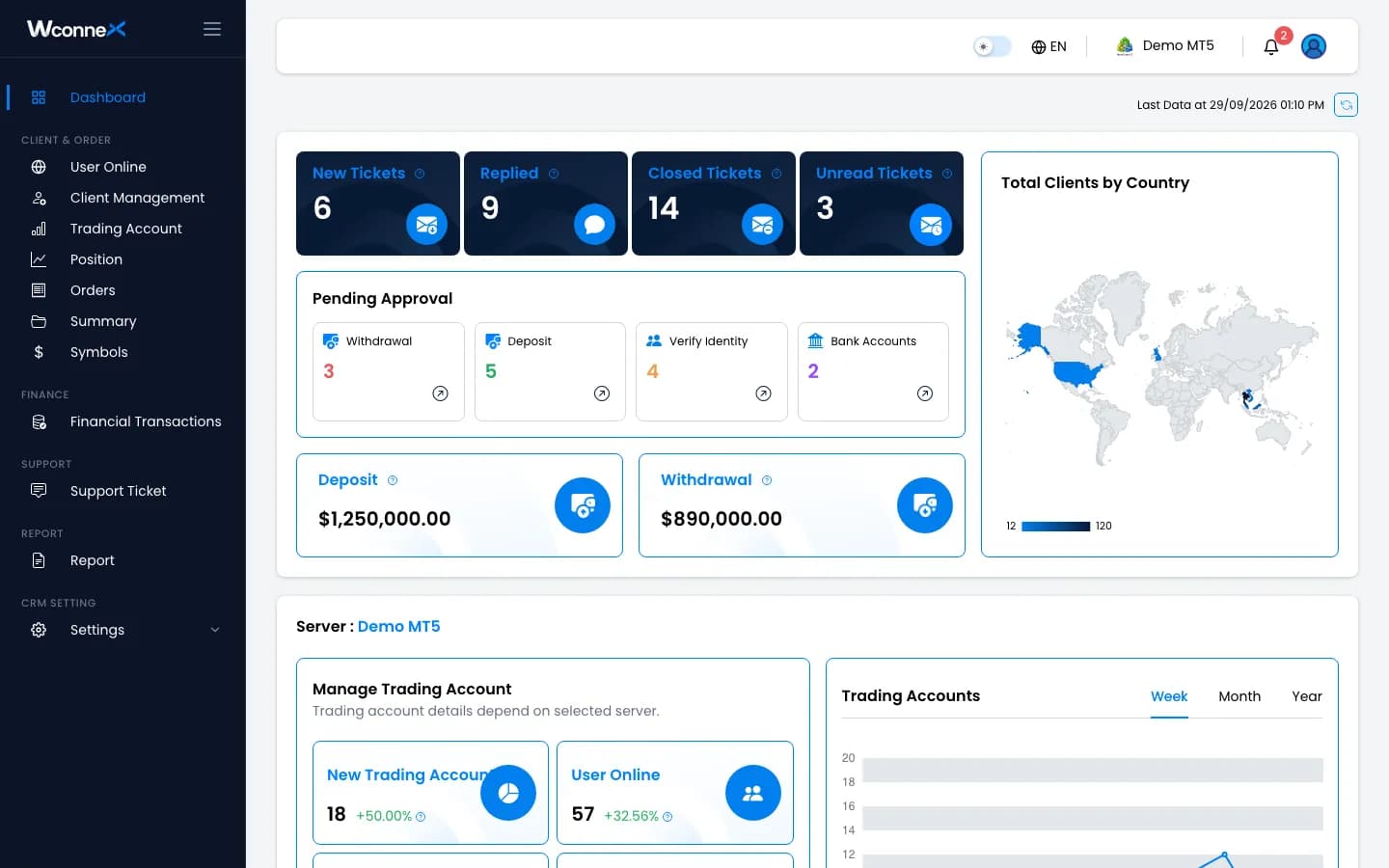Toggle the dark/light theme switch
The width and height of the screenshot is (1389, 868).
tap(992, 46)
